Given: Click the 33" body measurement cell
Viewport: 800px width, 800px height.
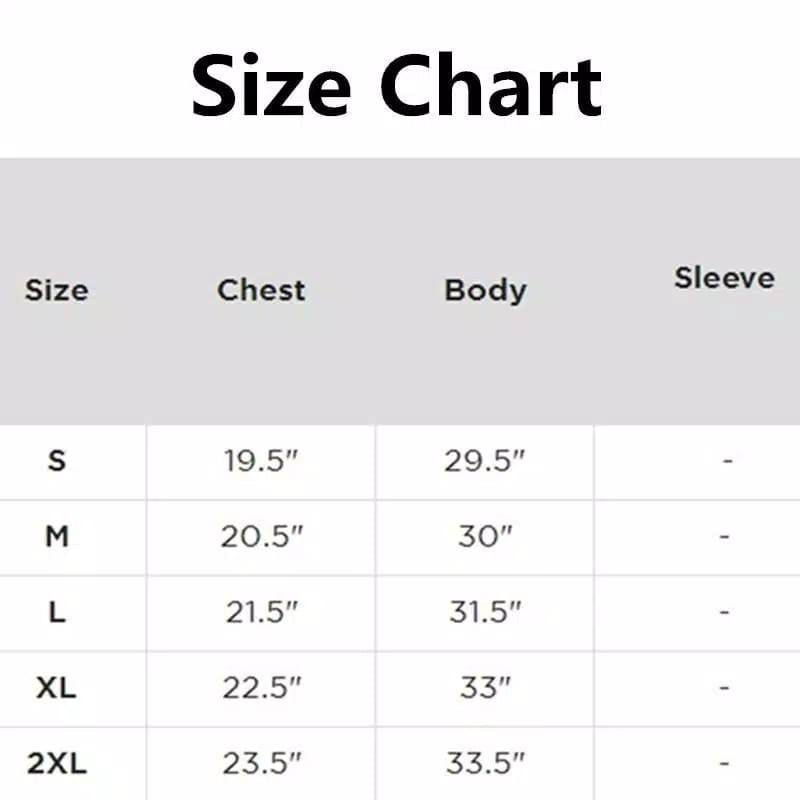Looking at the screenshot, I should [485, 688].
